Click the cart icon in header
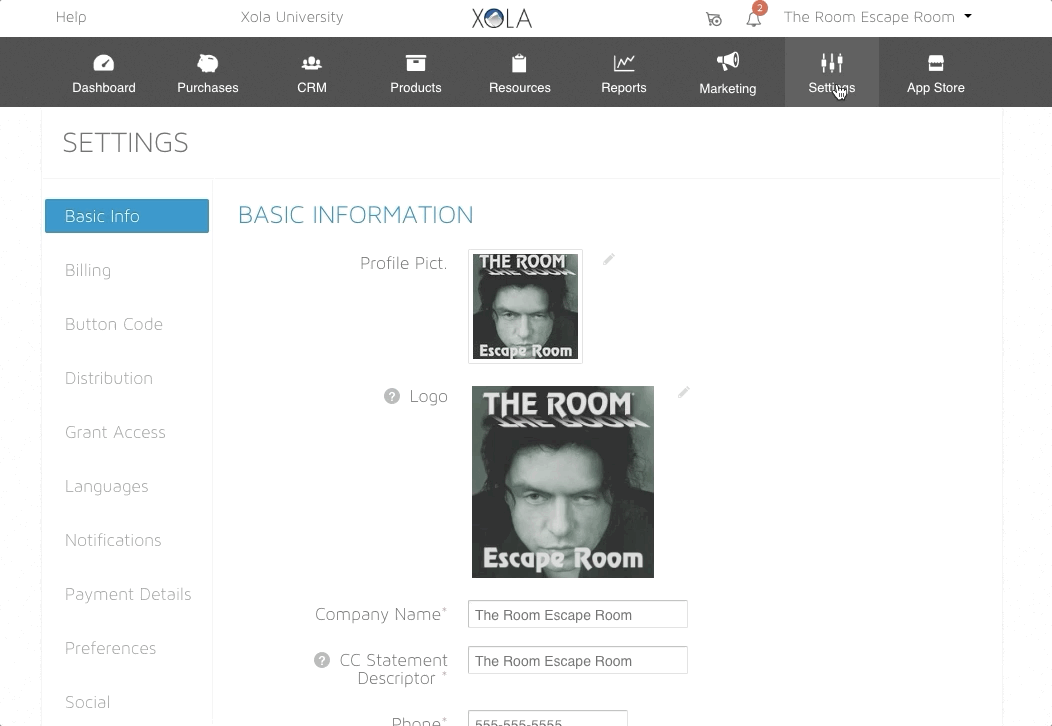This screenshot has height=726, width=1052. click(x=714, y=19)
